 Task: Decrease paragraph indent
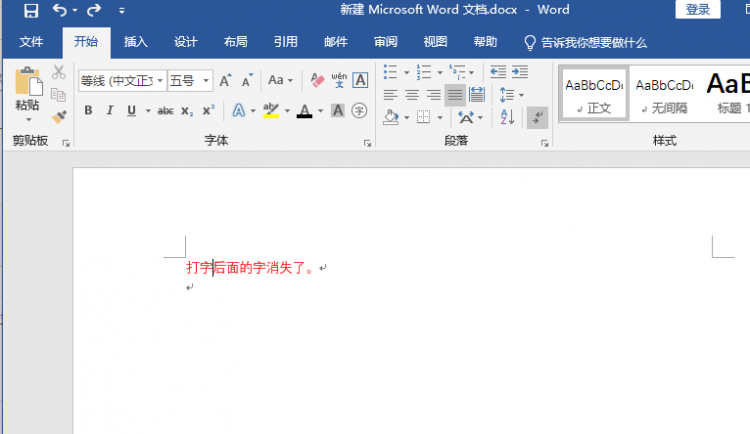point(498,72)
